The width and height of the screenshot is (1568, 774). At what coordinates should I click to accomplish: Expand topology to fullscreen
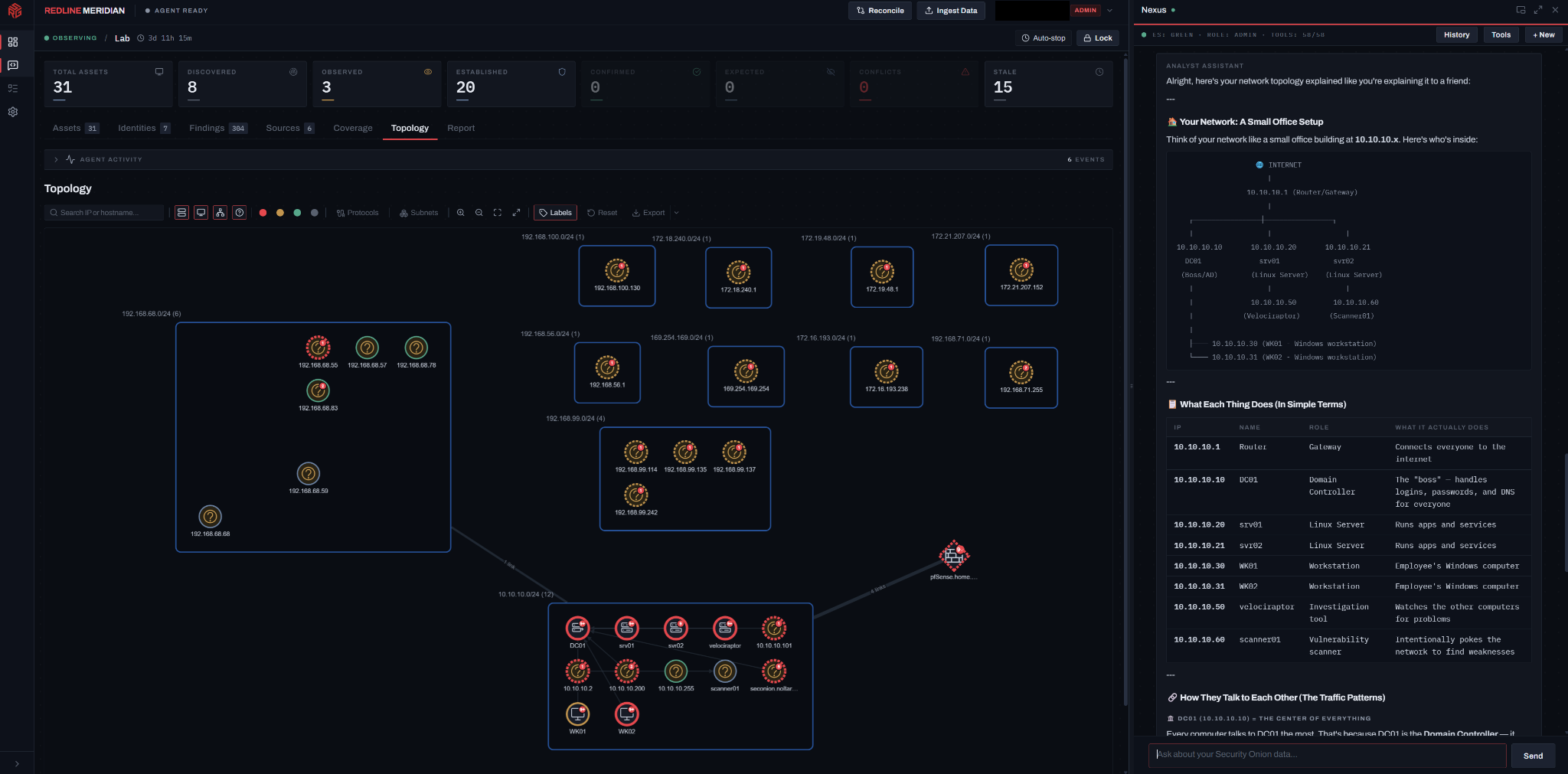(x=517, y=213)
